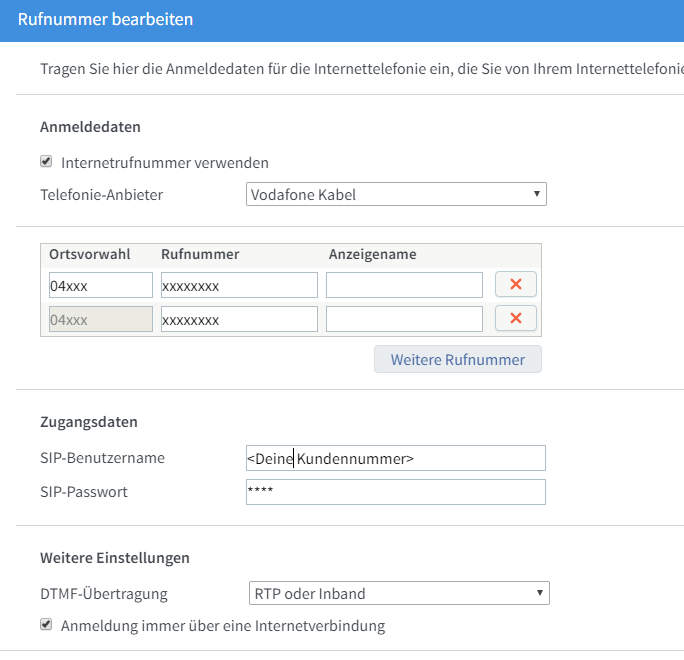684x660 pixels.
Task: Click the Rufnummer bearbeiten header title
Action: (x=105, y=19)
